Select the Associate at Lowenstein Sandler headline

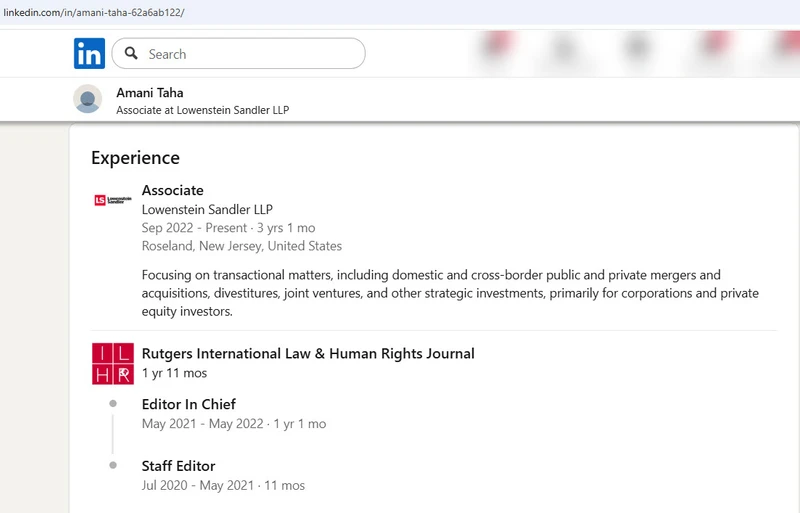202,110
